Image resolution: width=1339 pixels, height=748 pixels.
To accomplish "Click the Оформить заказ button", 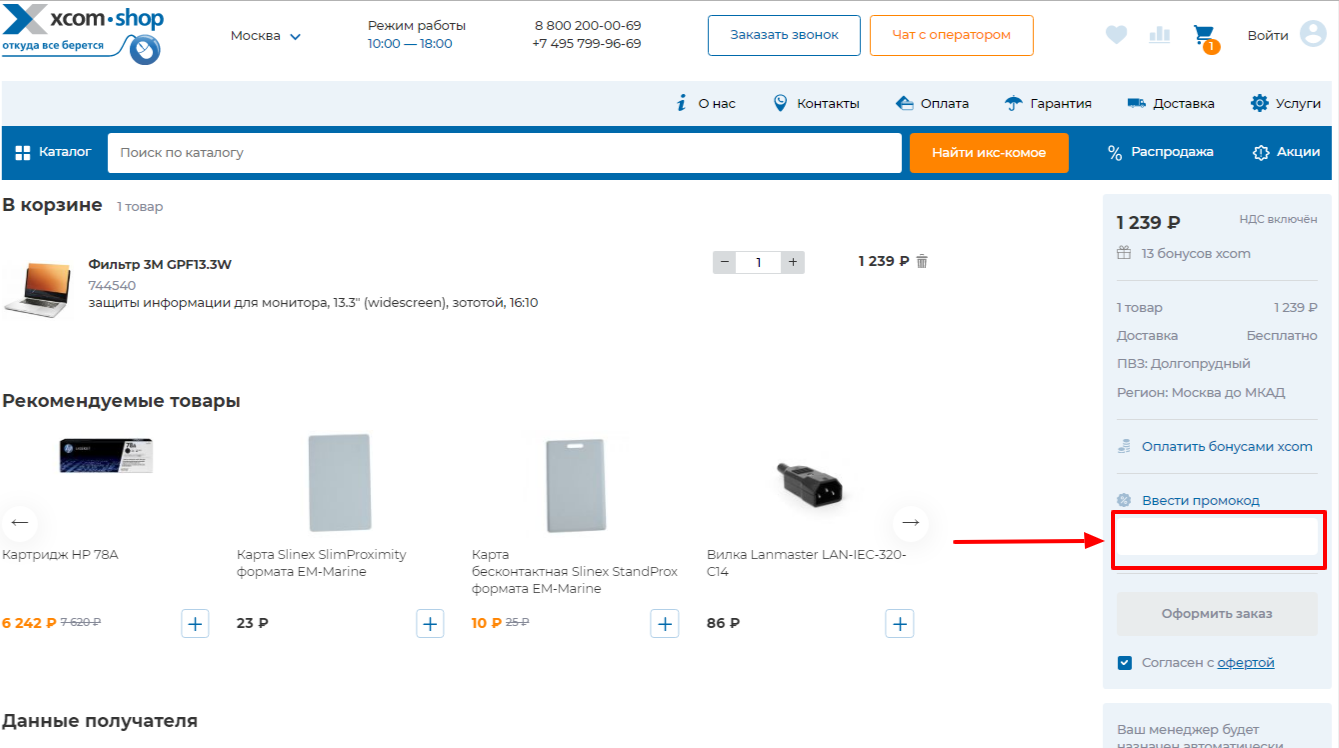I will [1217, 613].
